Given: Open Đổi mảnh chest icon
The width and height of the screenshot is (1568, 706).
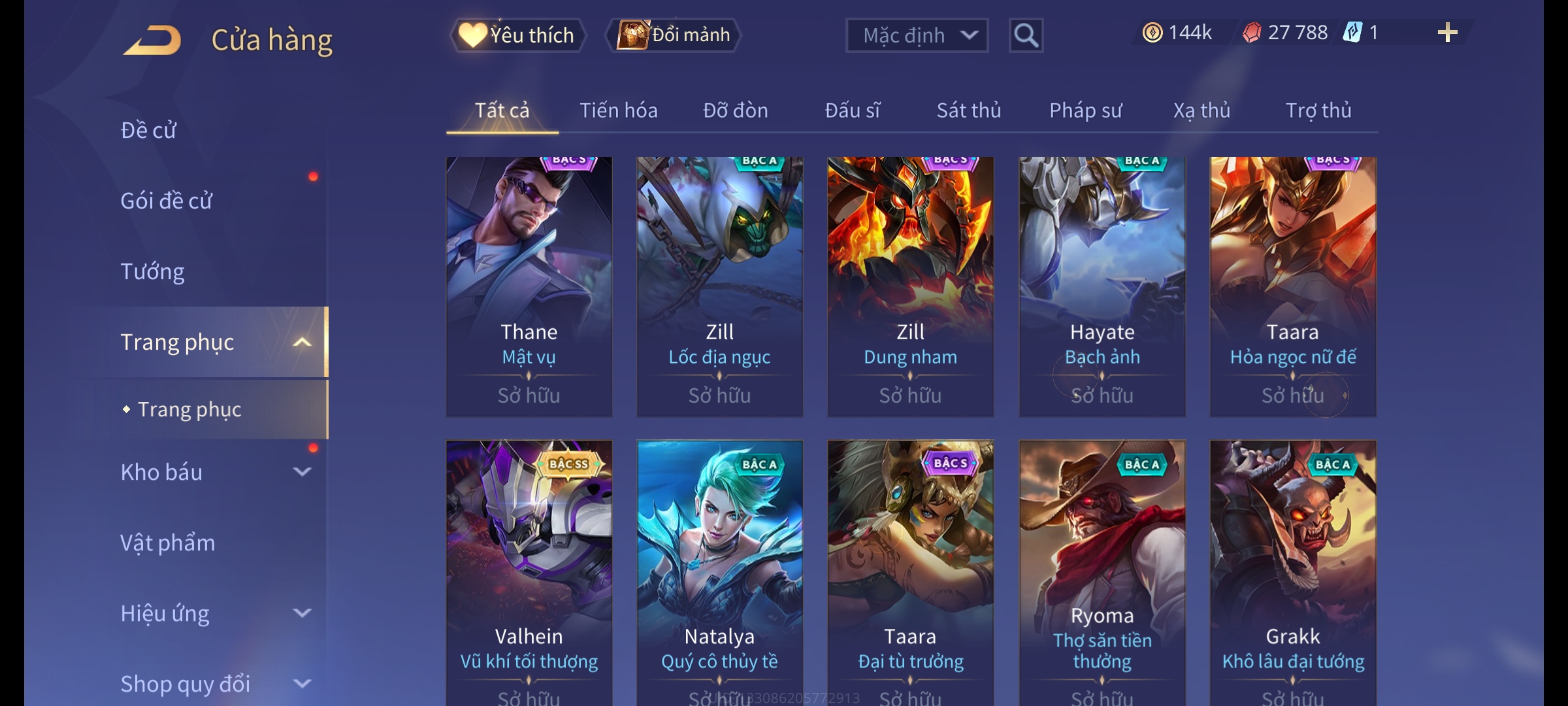Looking at the screenshot, I should tap(633, 35).
